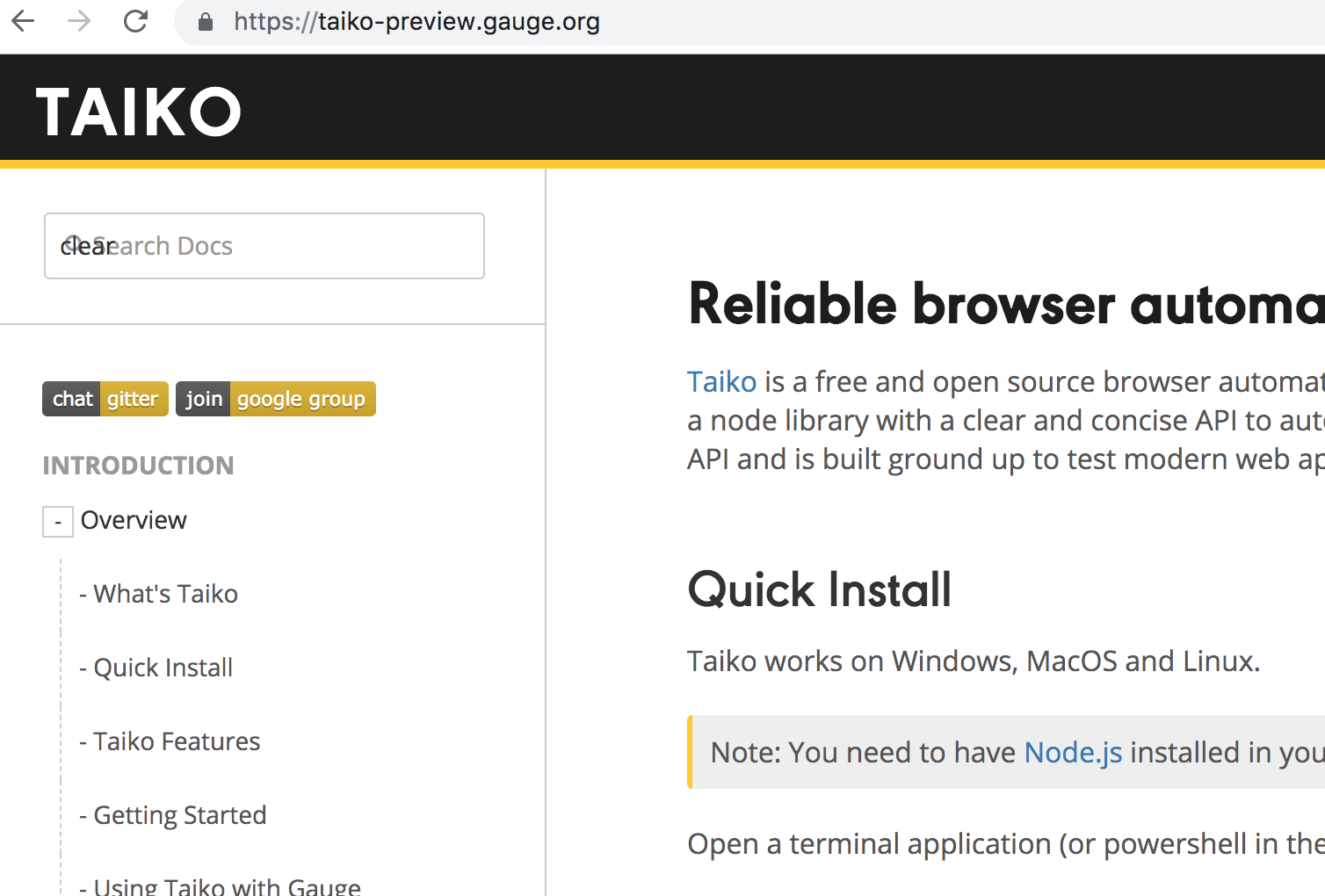Click the INTRODUCTION section heading
The height and width of the screenshot is (896, 1325).
pyautogui.click(x=138, y=465)
